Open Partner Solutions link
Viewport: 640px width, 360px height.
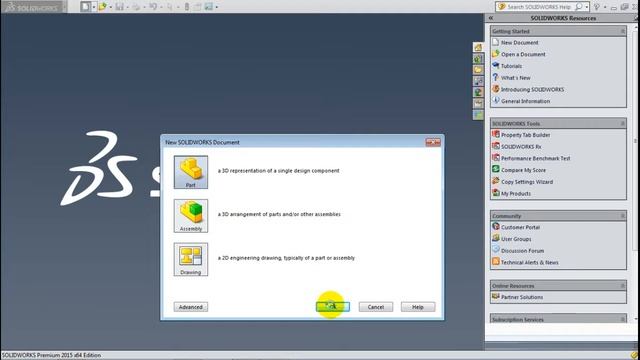pyautogui.click(x=522, y=298)
